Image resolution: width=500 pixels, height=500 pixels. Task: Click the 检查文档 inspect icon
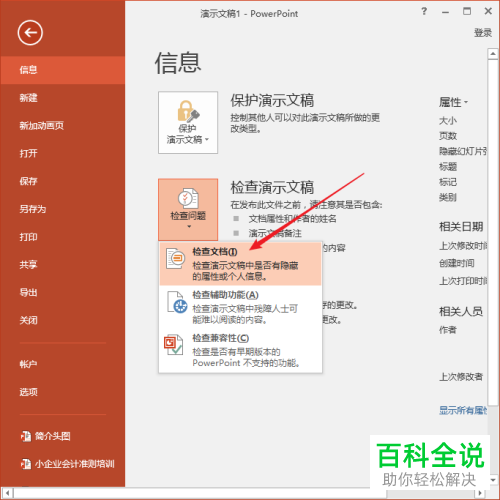coord(175,258)
